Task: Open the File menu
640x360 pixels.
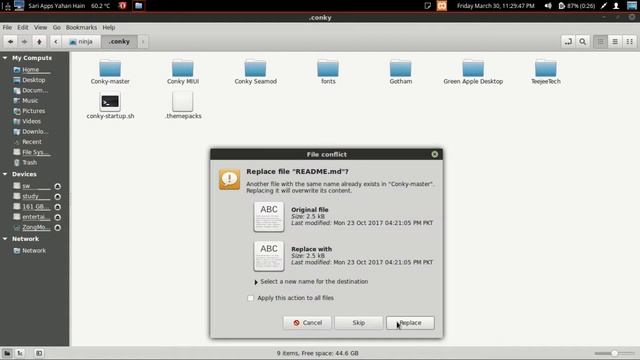Action: point(7,27)
